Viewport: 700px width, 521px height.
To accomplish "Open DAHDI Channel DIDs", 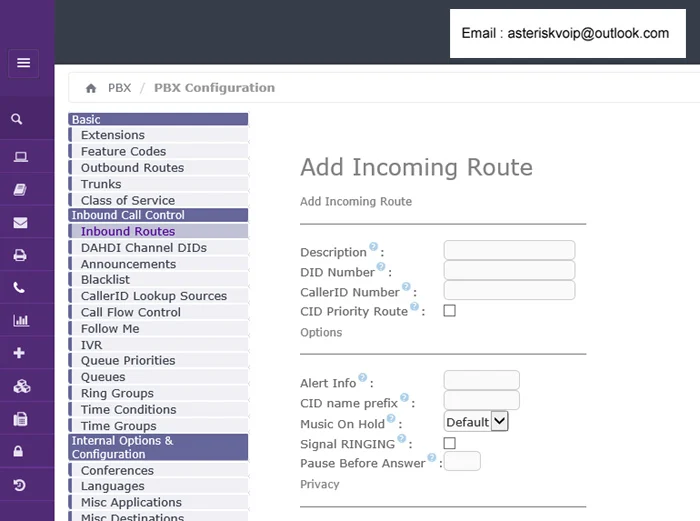I will pyautogui.click(x=158, y=248).
